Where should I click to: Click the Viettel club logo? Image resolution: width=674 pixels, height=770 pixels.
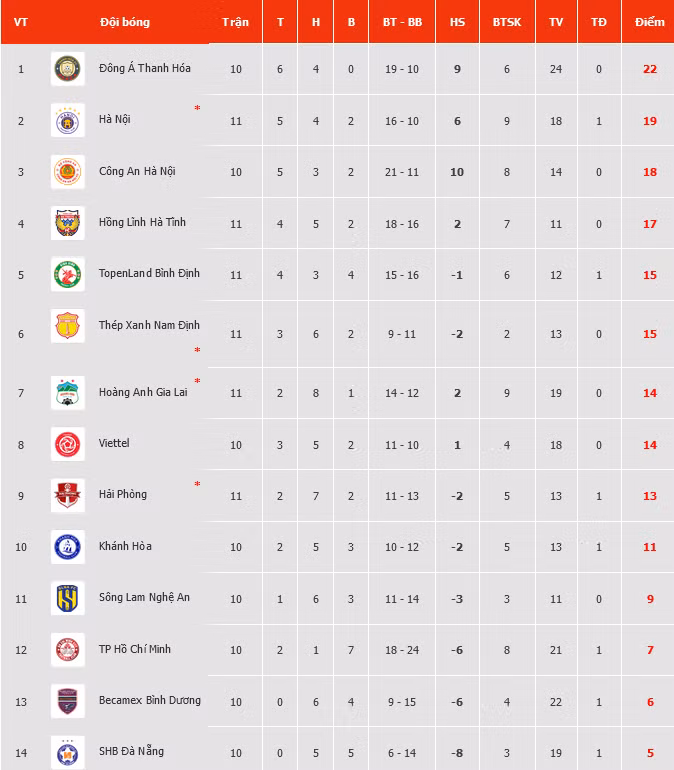tap(68, 444)
